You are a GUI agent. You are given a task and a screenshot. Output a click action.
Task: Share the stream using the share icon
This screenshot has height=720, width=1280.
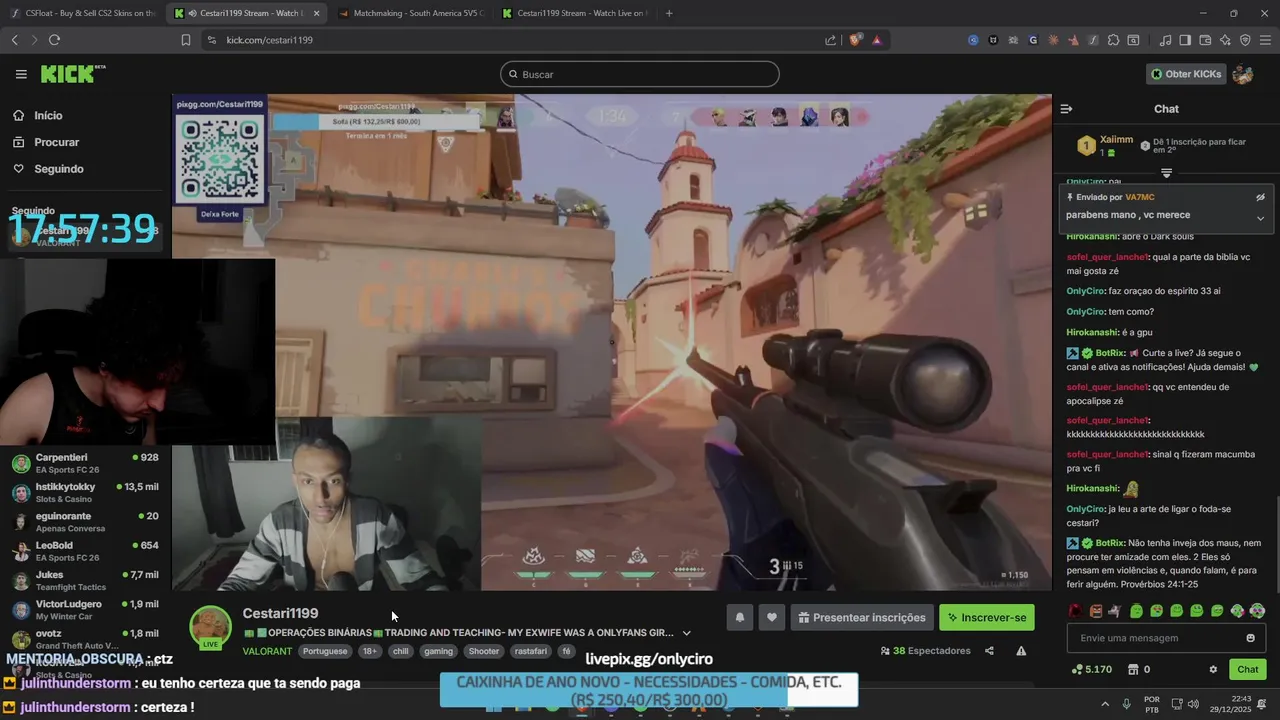click(989, 651)
